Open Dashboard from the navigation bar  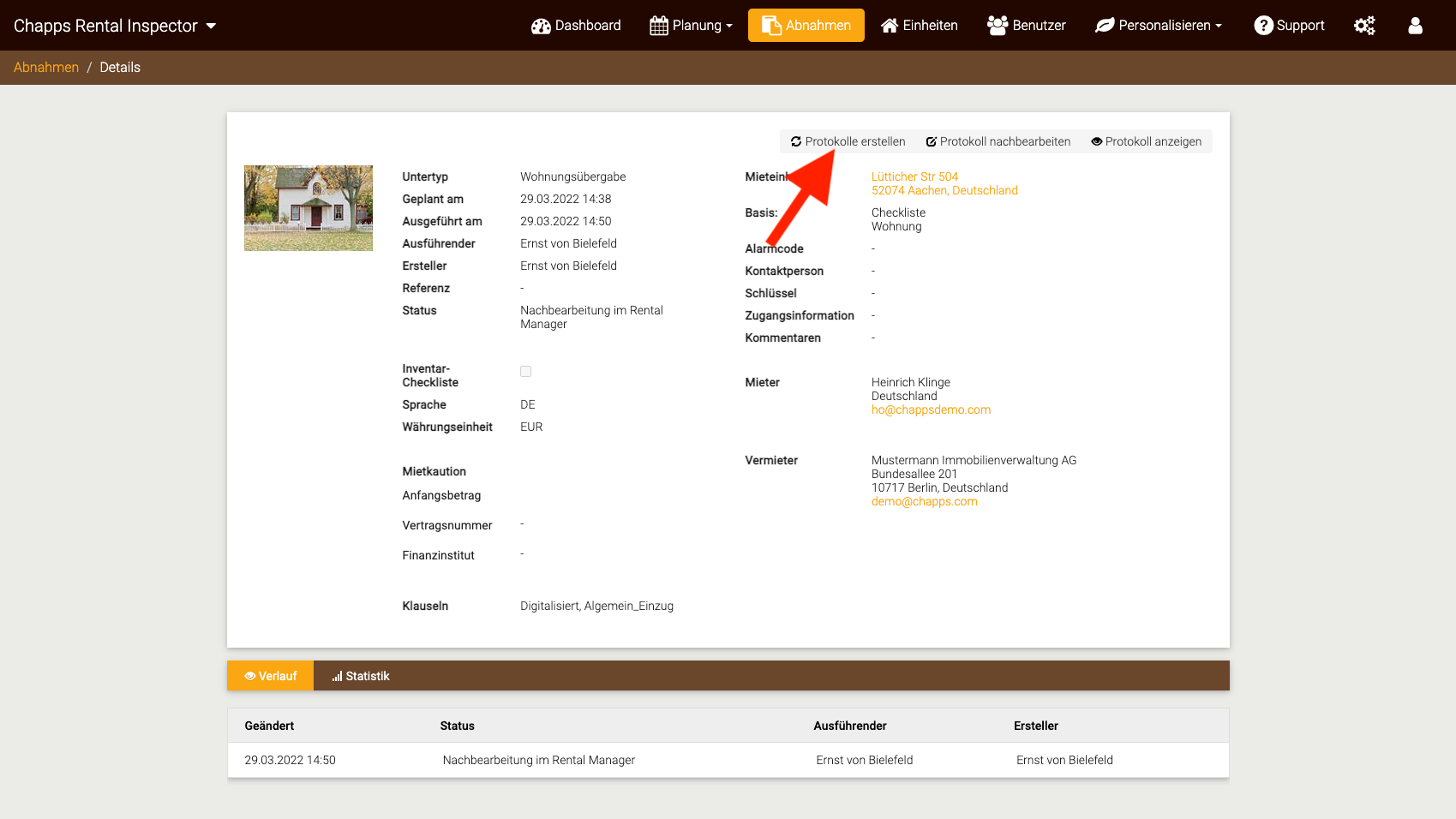(576, 26)
